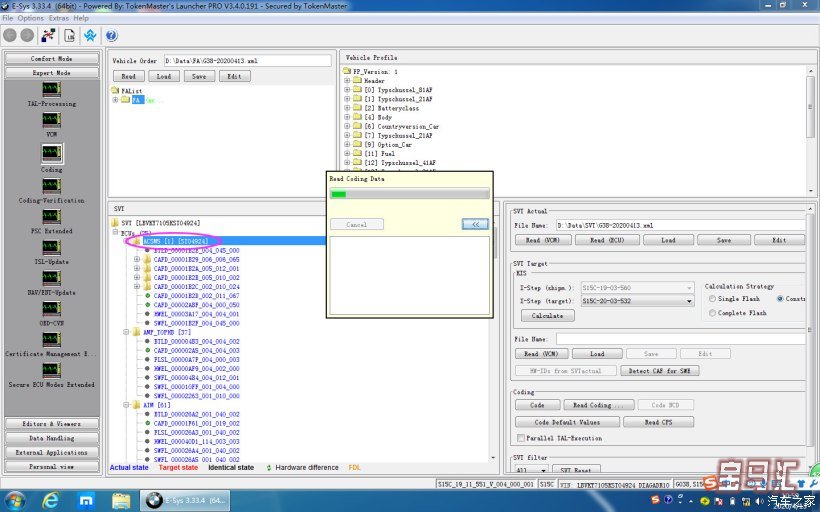Select CAFD_00002ABF_004_000_050 row
This screenshot has width=820, height=512.
click(x=197, y=305)
